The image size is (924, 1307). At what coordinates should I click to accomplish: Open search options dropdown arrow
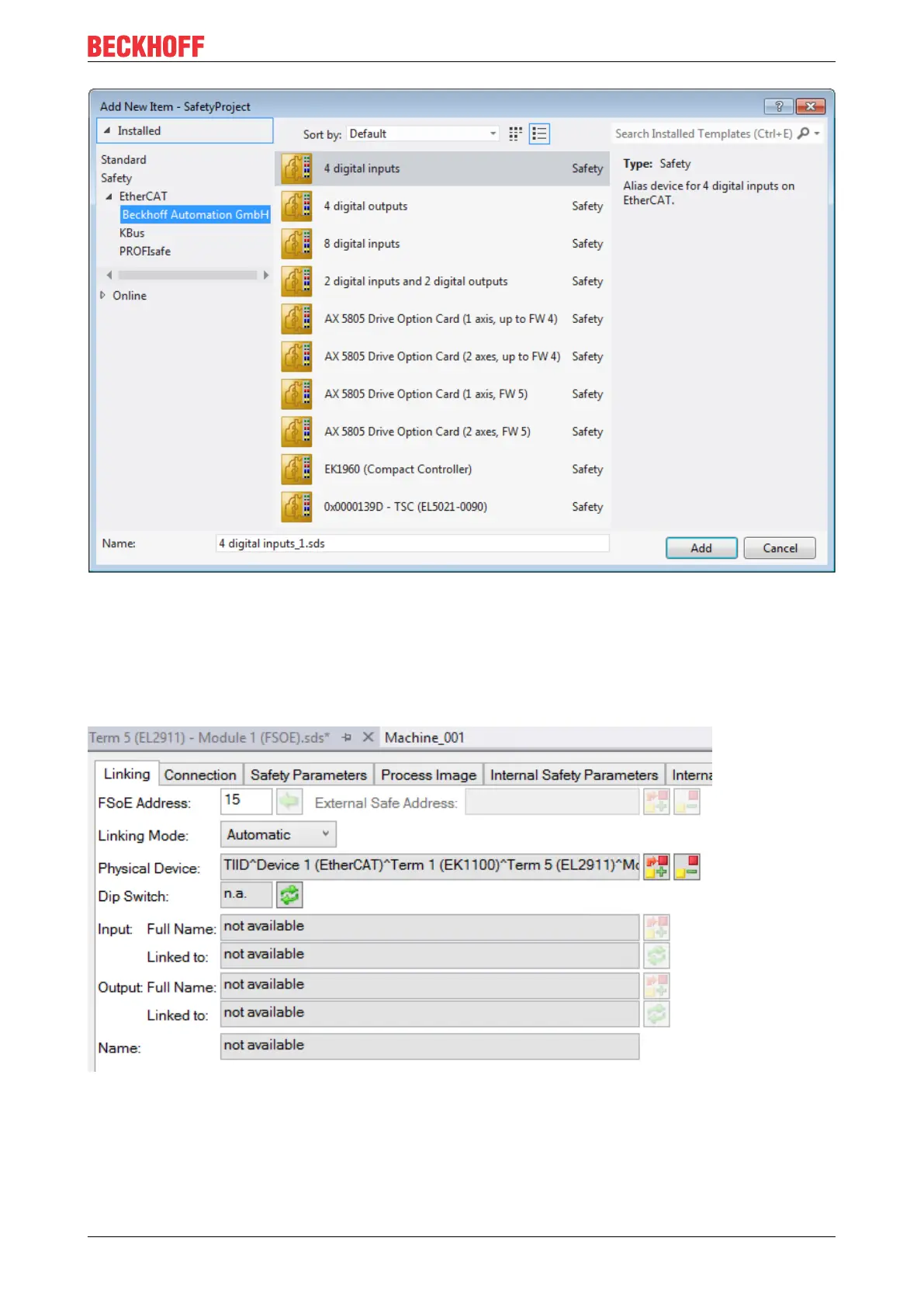(x=817, y=133)
